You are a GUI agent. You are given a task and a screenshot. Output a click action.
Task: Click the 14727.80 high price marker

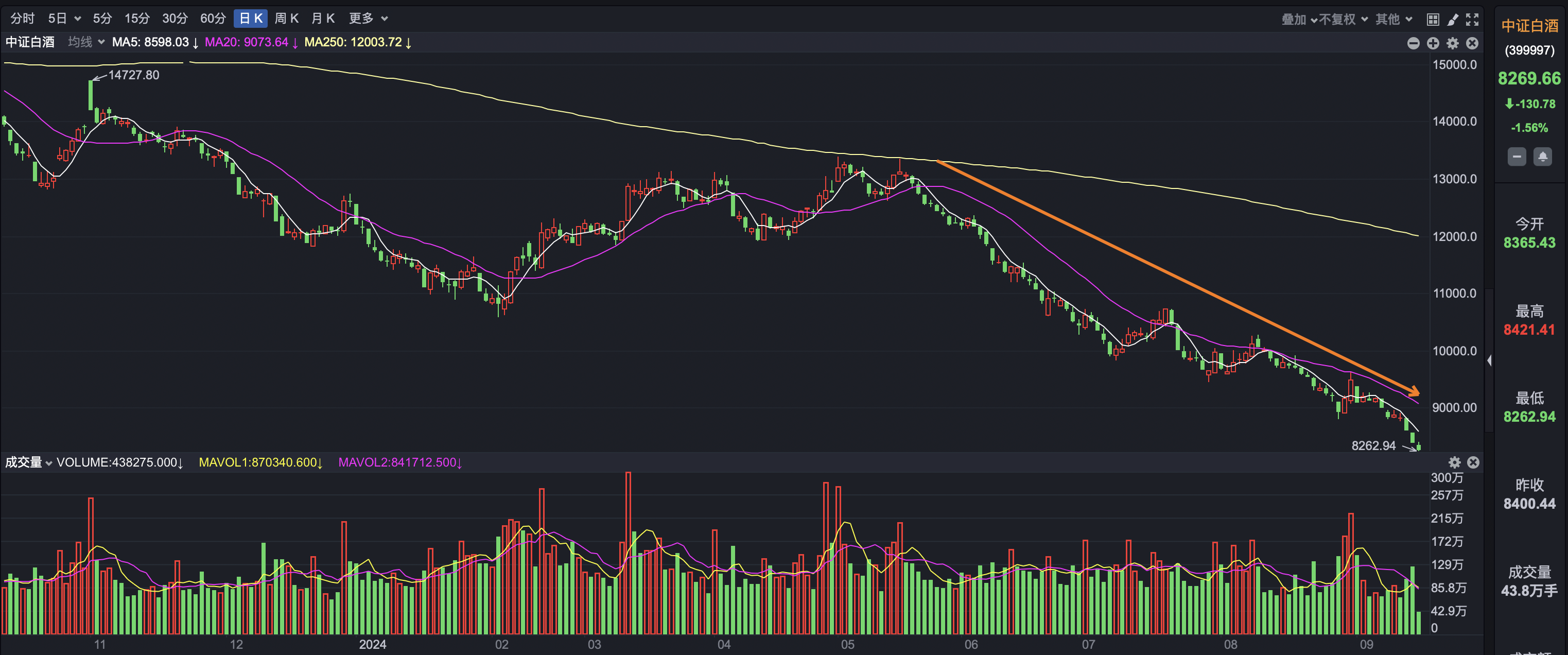click(x=133, y=75)
